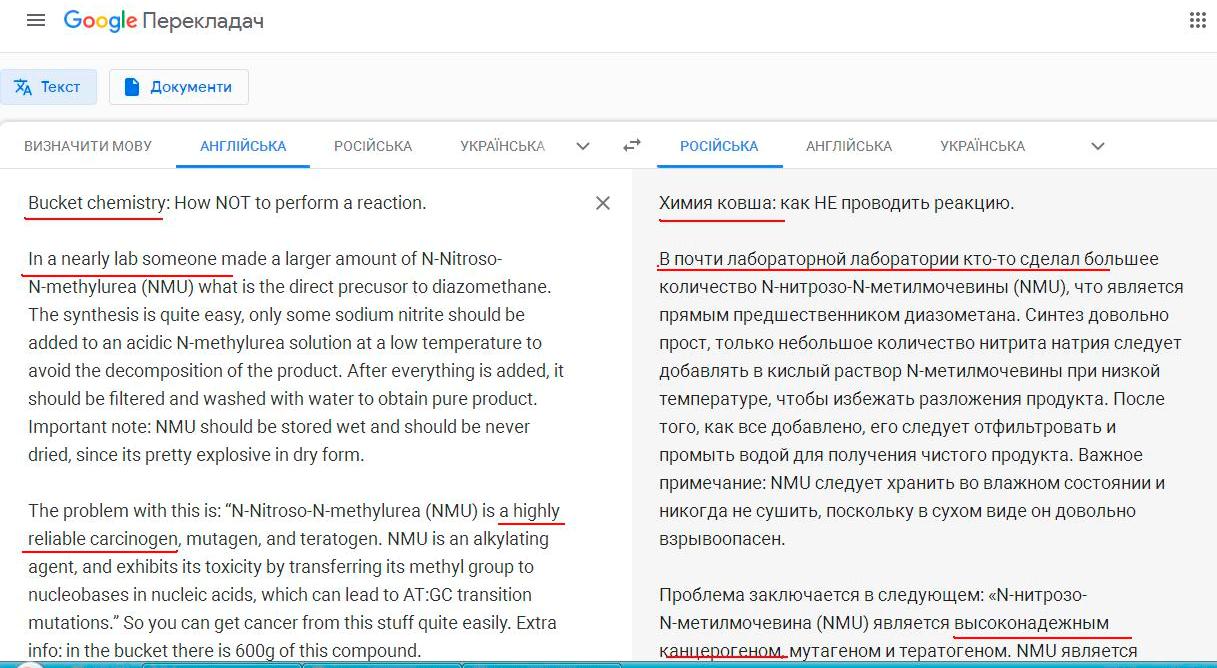Open the Google apps grid

pyautogui.click(x=1197, y=20)
